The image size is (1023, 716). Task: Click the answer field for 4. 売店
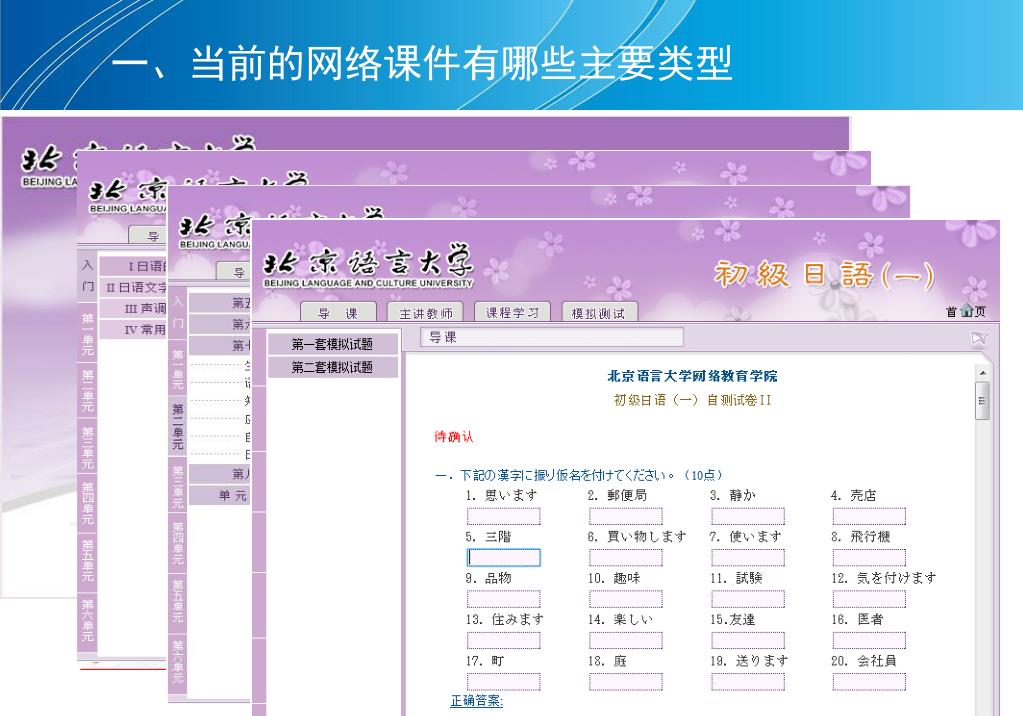(x=869, y=516)
